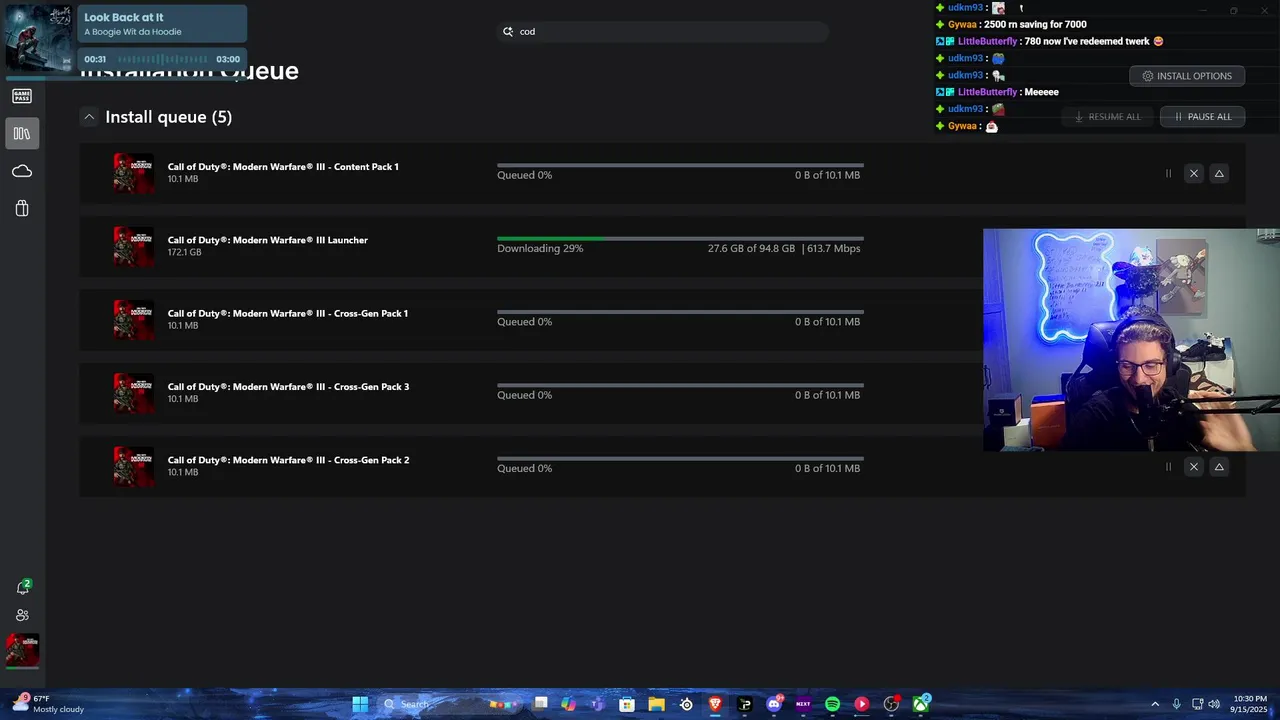Open OBS Studio from taskbar
This screenshot has width=1280, height=720.
tap(891, 704)
